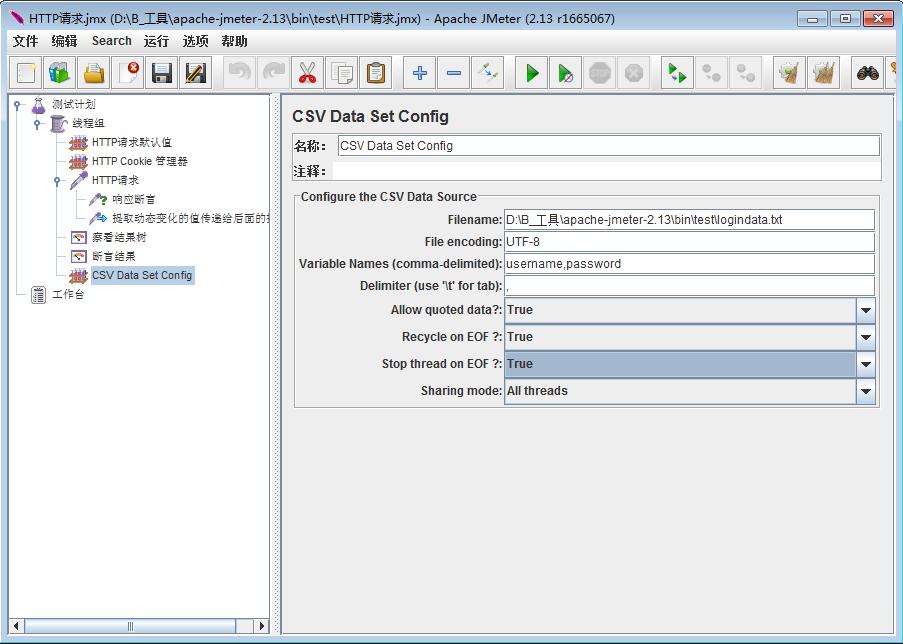Click tree panel scrollbar left arrow

click(x=16, y=626)
